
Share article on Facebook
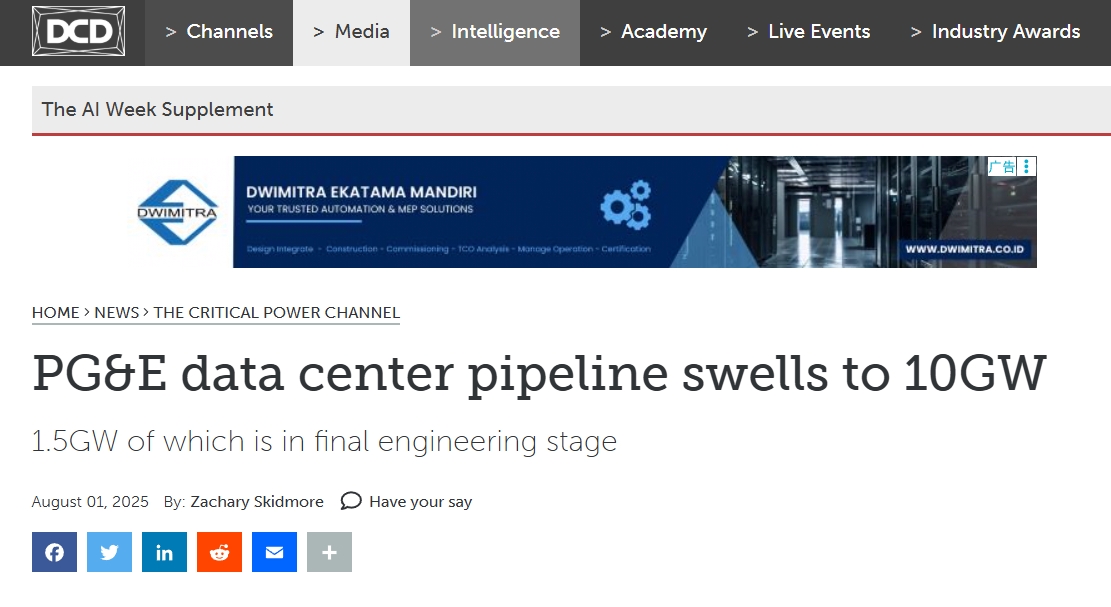[55, 552]
